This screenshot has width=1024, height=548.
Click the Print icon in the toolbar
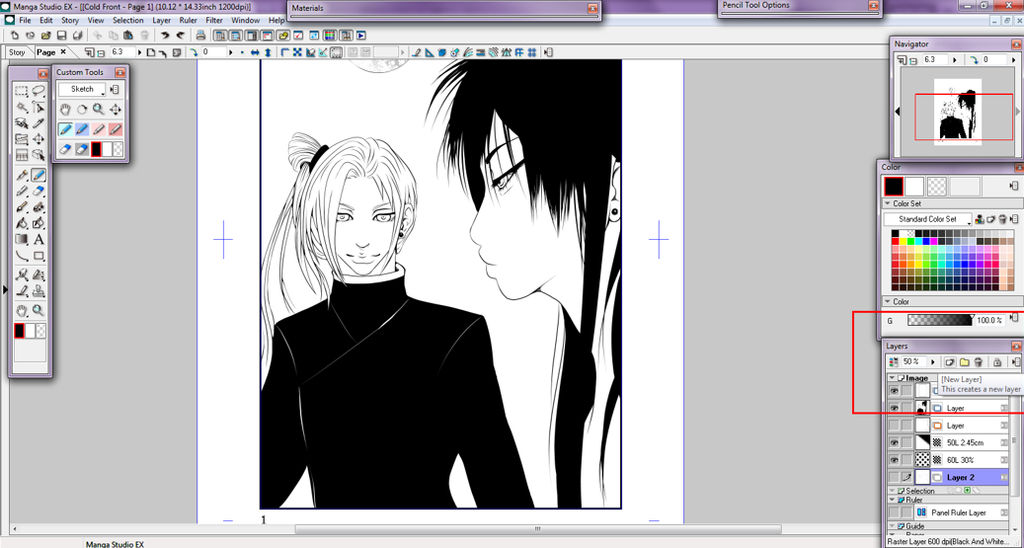pos(200,35)
